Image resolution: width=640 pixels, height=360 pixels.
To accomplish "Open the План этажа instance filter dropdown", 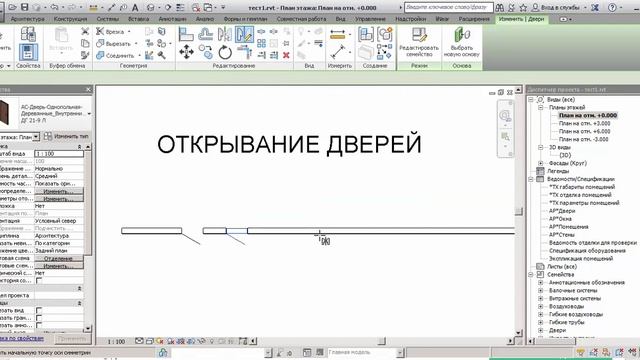I will (36, 136).
